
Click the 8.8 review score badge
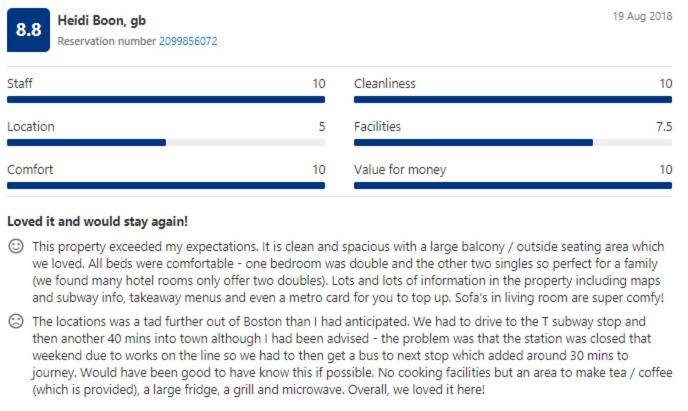pyautogui.click(x=28, y=31)
